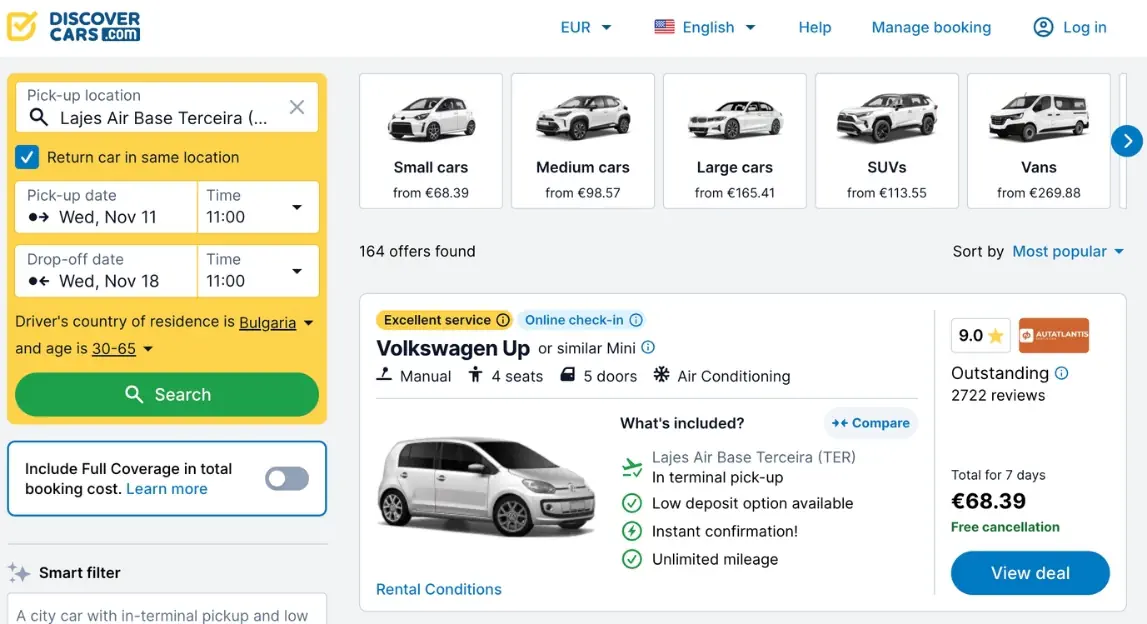Select the SUVs category
The height and width of the screenshot is (624, 1147).
(x=887, y=140)
